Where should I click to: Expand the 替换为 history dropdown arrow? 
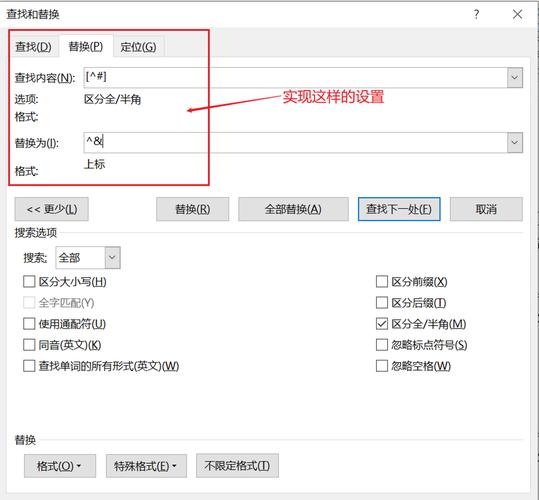pyautogui.click(x=515, y=142)
